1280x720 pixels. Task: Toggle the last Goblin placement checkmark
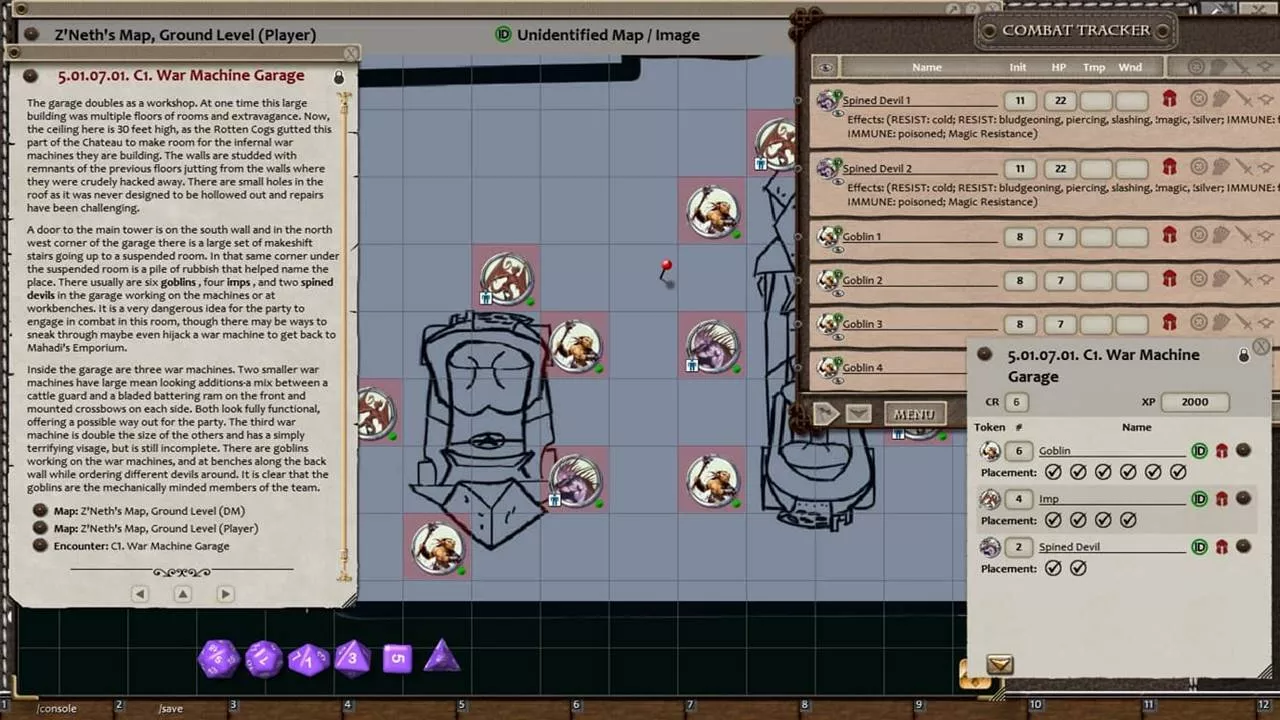click(x=1178, y=472)
